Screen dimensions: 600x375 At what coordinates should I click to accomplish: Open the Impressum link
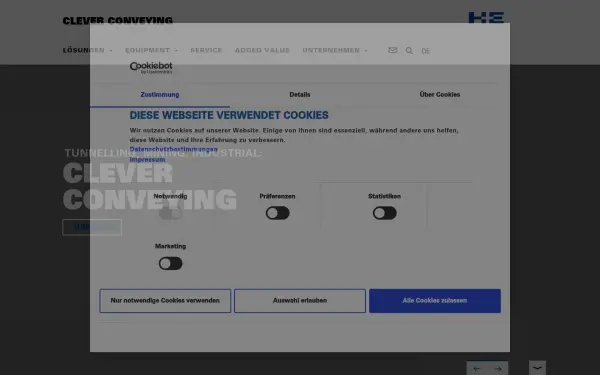pos(147,160)
